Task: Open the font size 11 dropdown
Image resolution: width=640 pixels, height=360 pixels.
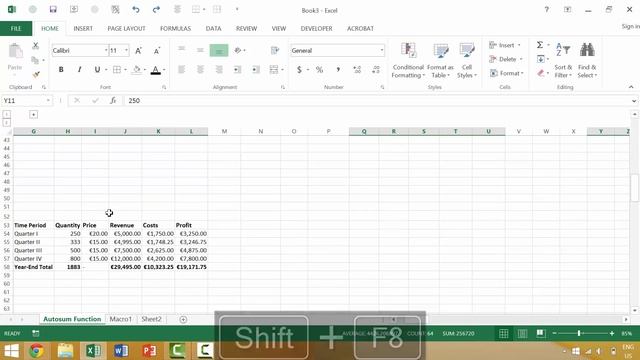Action: 126,50
